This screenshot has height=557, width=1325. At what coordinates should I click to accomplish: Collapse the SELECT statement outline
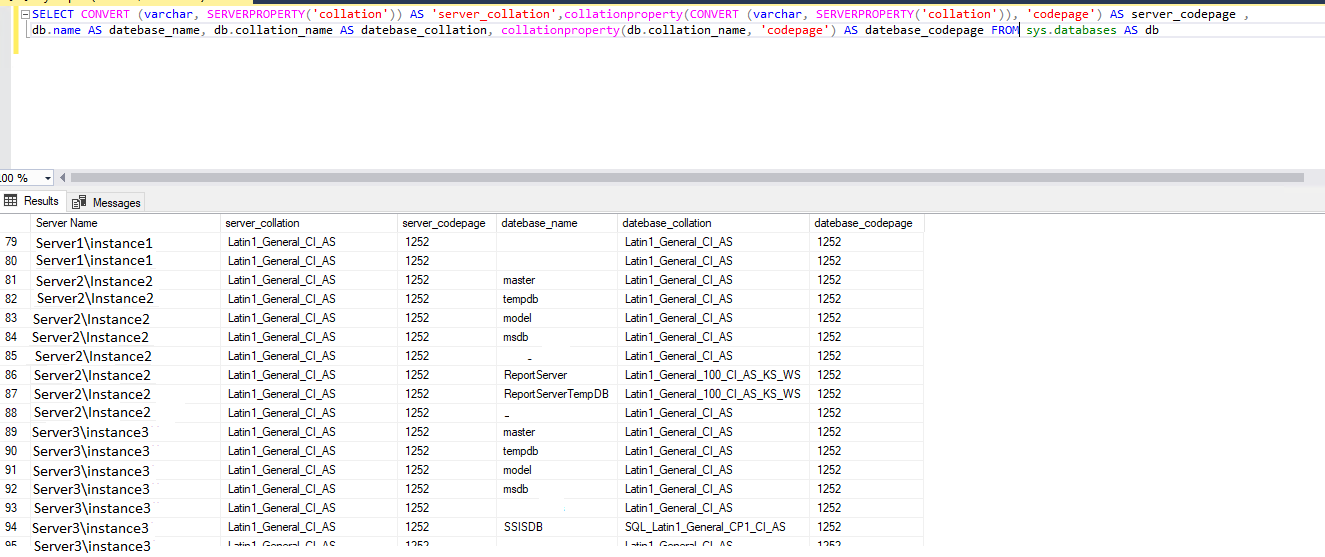25,15
